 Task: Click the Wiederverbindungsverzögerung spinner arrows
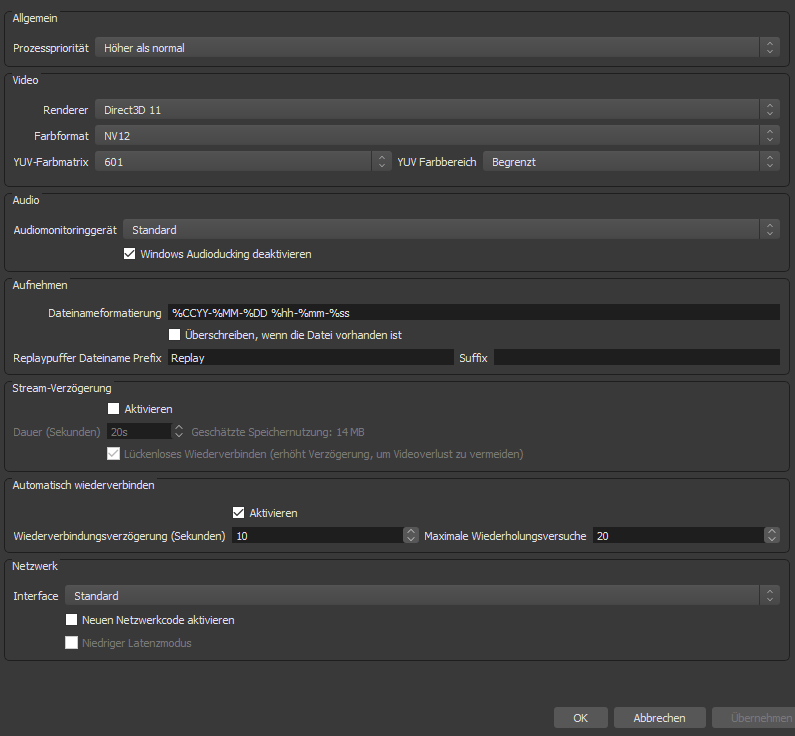click(411, 536)
